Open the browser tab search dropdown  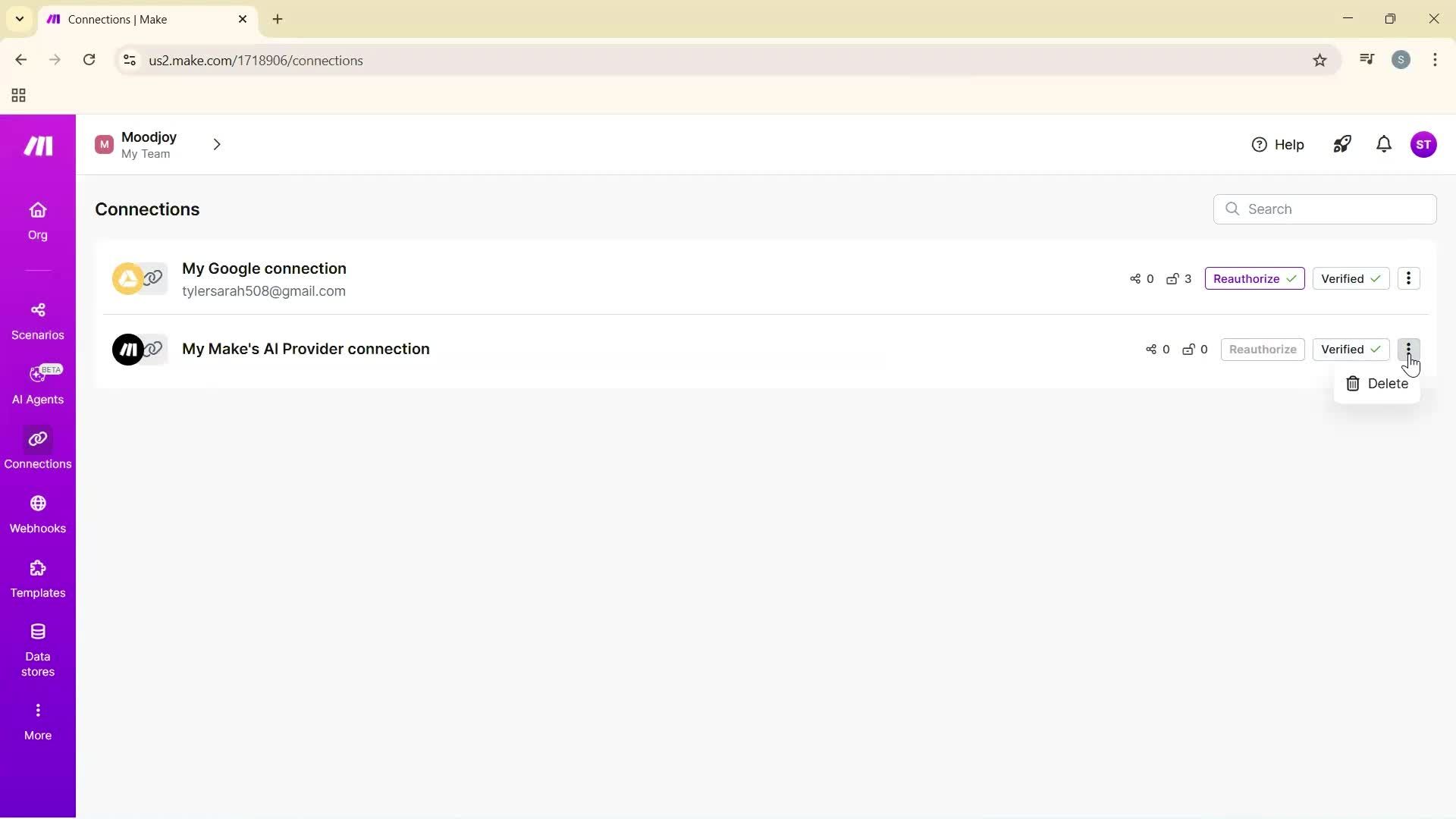[19, 18]
